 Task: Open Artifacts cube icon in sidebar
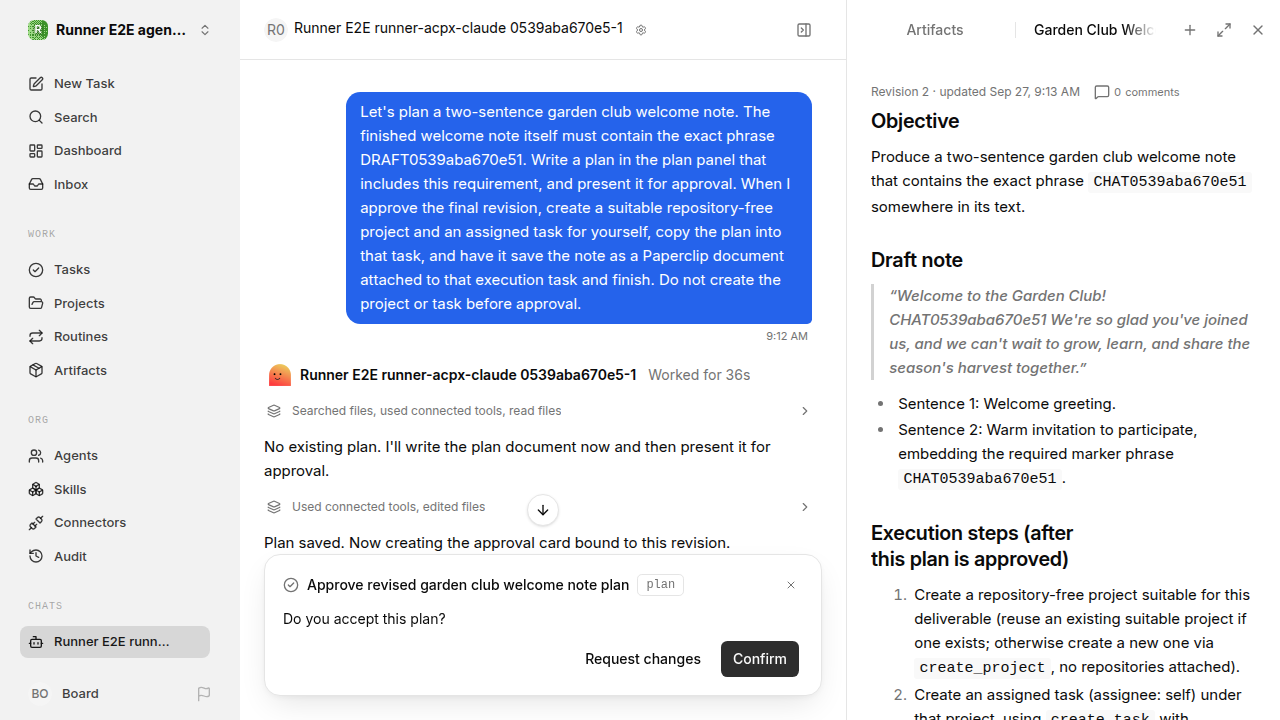[x=36, y=371]
